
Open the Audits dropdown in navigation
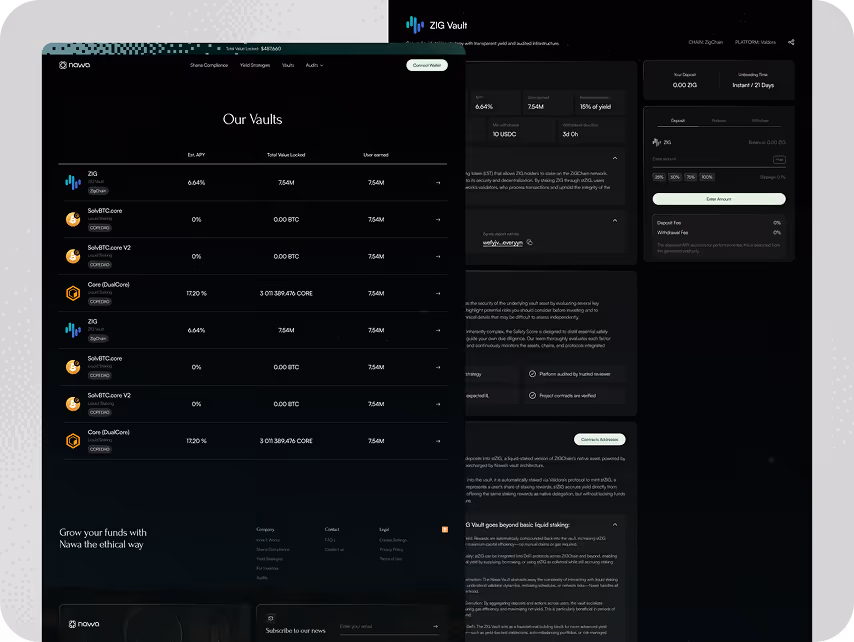click(314, 65)
